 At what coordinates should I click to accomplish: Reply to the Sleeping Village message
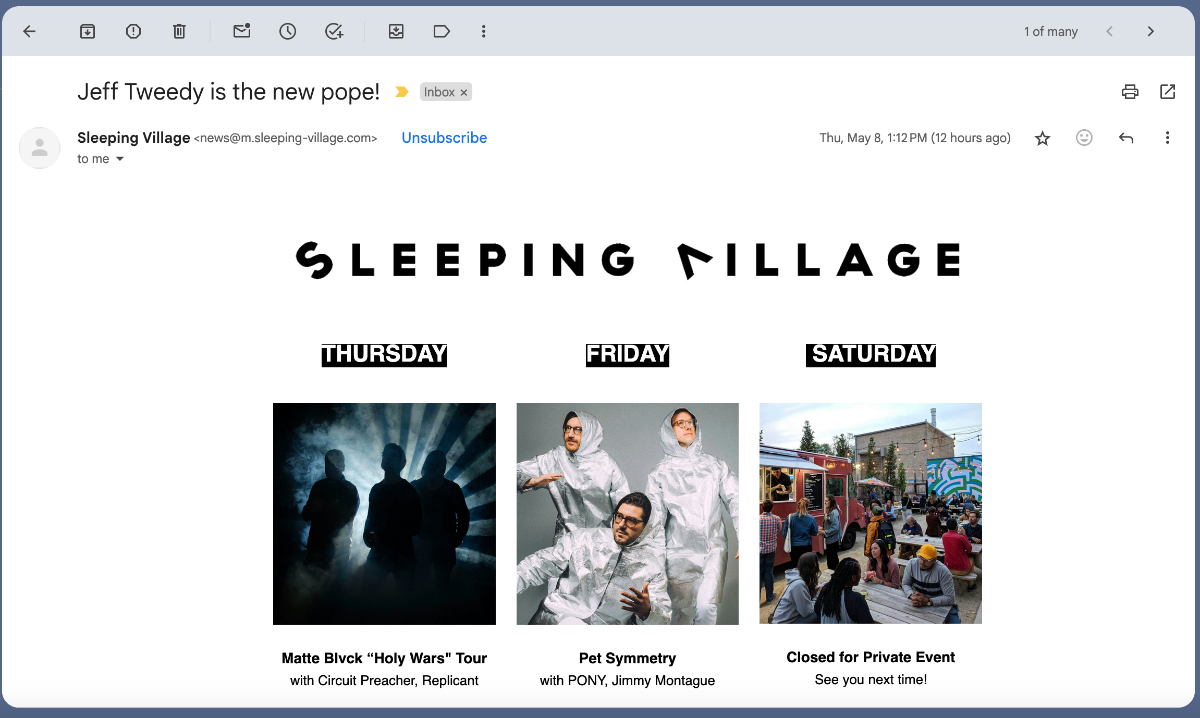point(1126,138)
